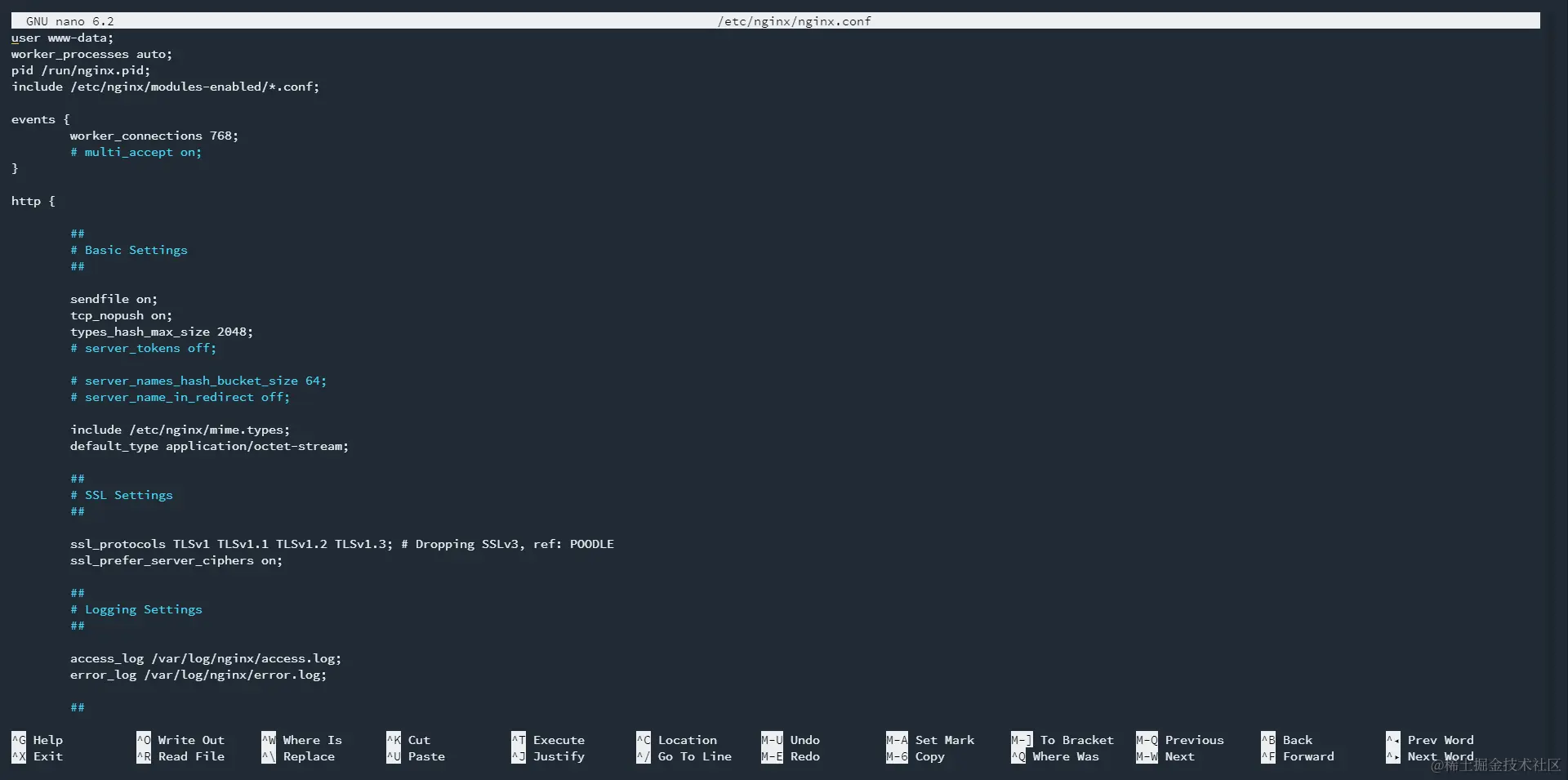Click the ^J Justify shortcut
1568x780 pixels.
pyautogui.click(x=548, y=756)
